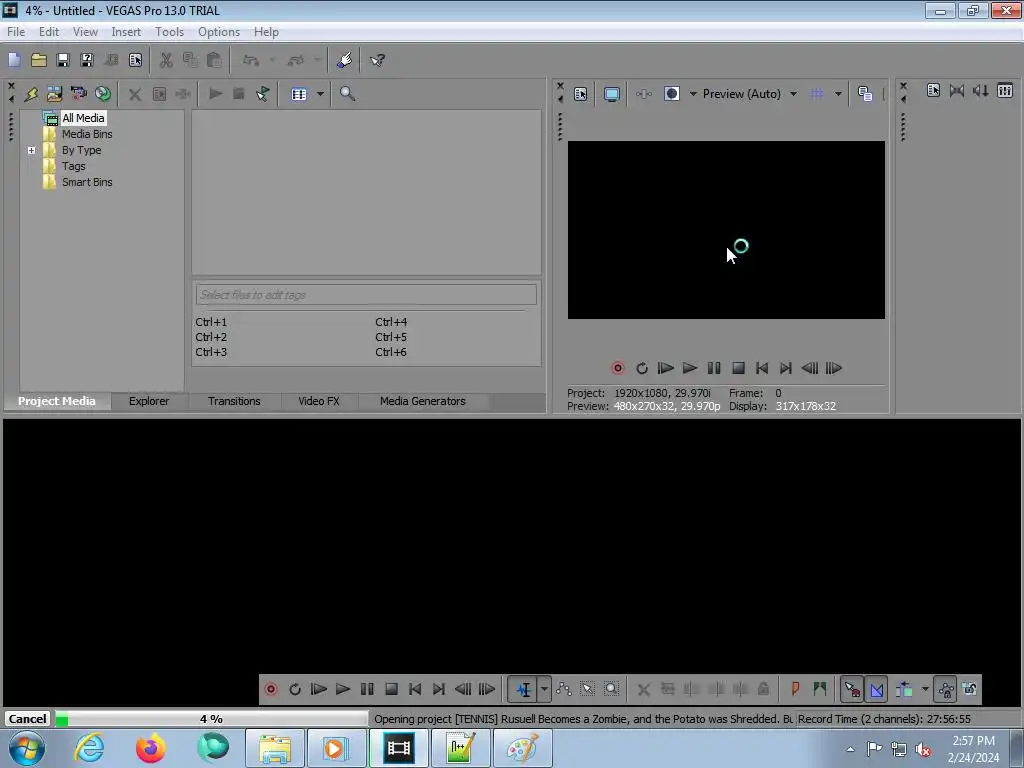Toggle Loop Playback in preview transport
The height and width of the screenshot is (768, 1024).
point(642,368)
